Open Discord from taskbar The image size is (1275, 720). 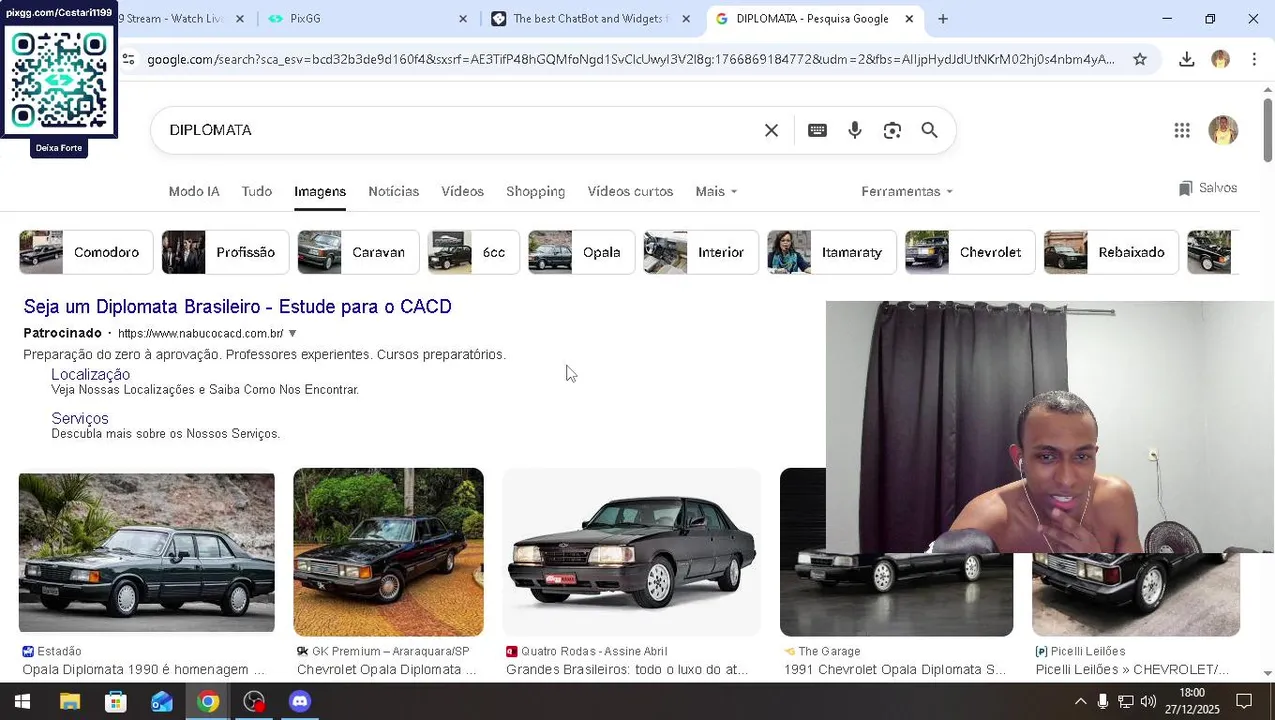300,702
